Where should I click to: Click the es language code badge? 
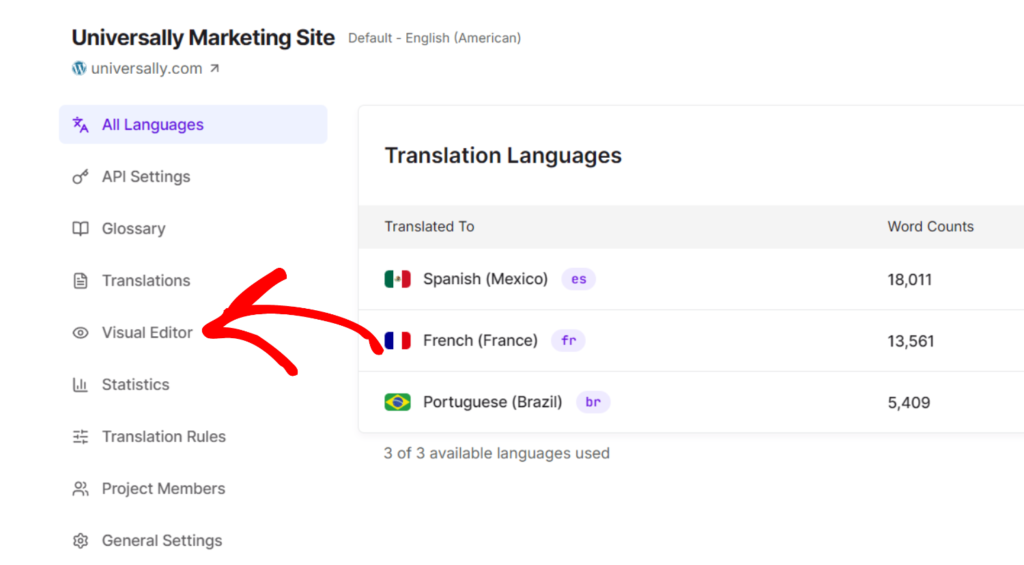[579, 279]
